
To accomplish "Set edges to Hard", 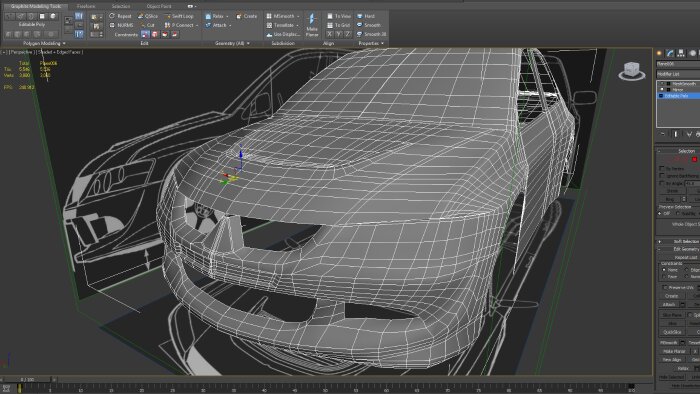I will (366, 16).
